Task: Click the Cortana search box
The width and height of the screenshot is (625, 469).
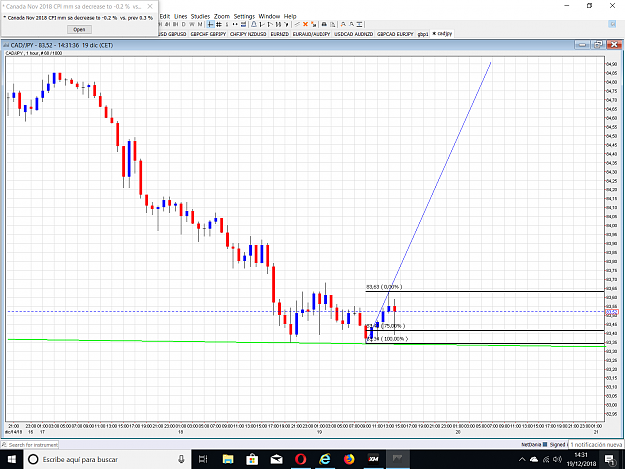Action: 108,459
